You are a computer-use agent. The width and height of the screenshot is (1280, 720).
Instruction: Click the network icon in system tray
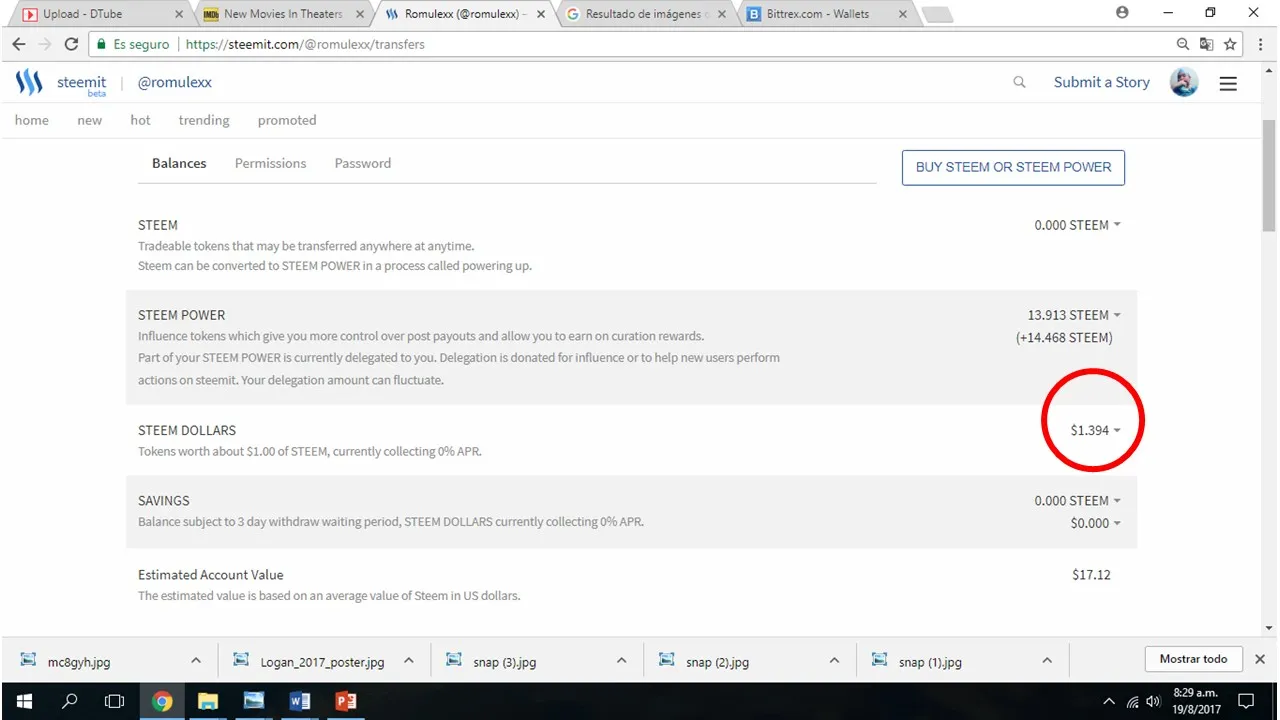pyautogui.click(x=1132, y=701)
